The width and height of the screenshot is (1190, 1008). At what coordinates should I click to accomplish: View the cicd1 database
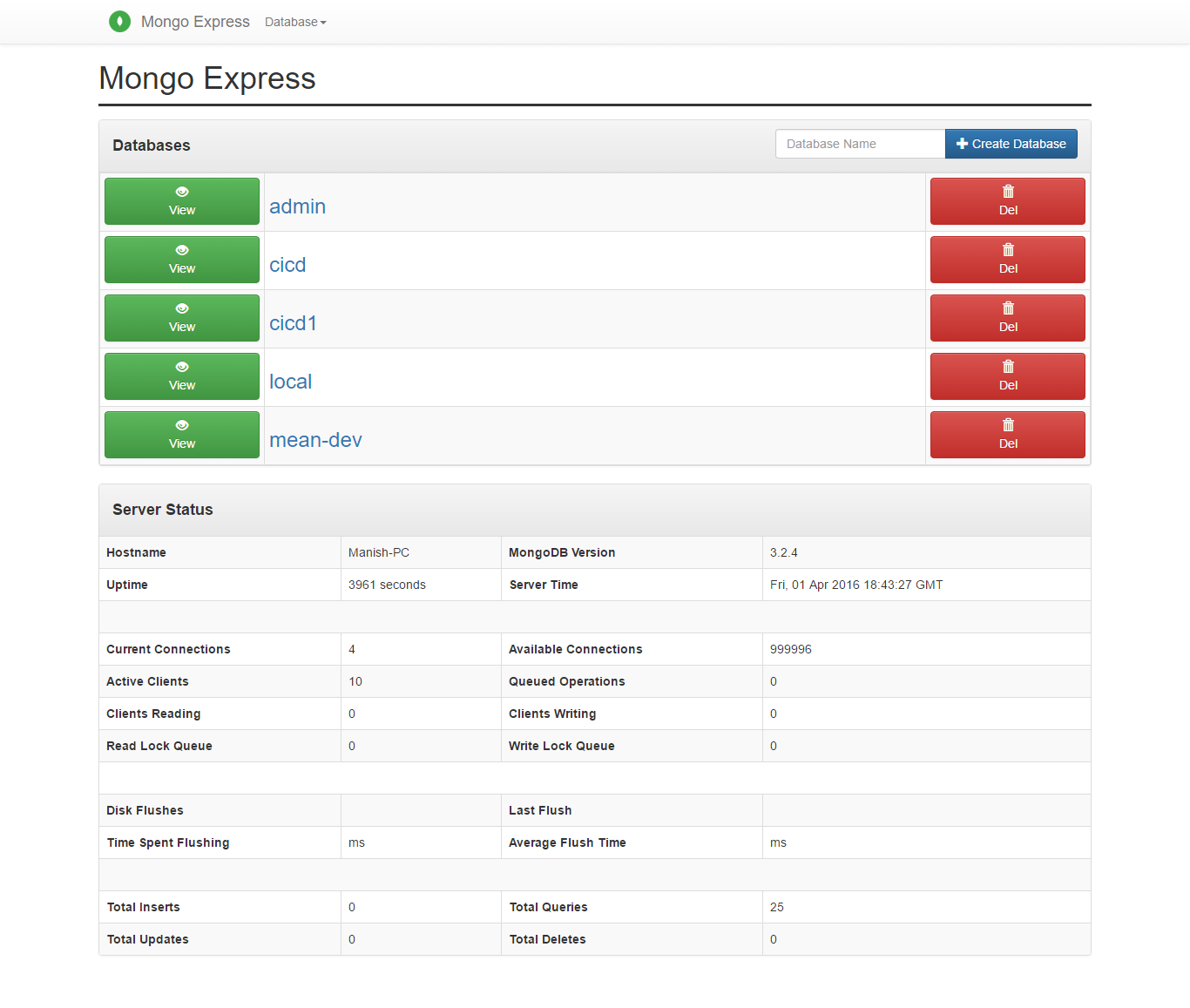[181, 318]
